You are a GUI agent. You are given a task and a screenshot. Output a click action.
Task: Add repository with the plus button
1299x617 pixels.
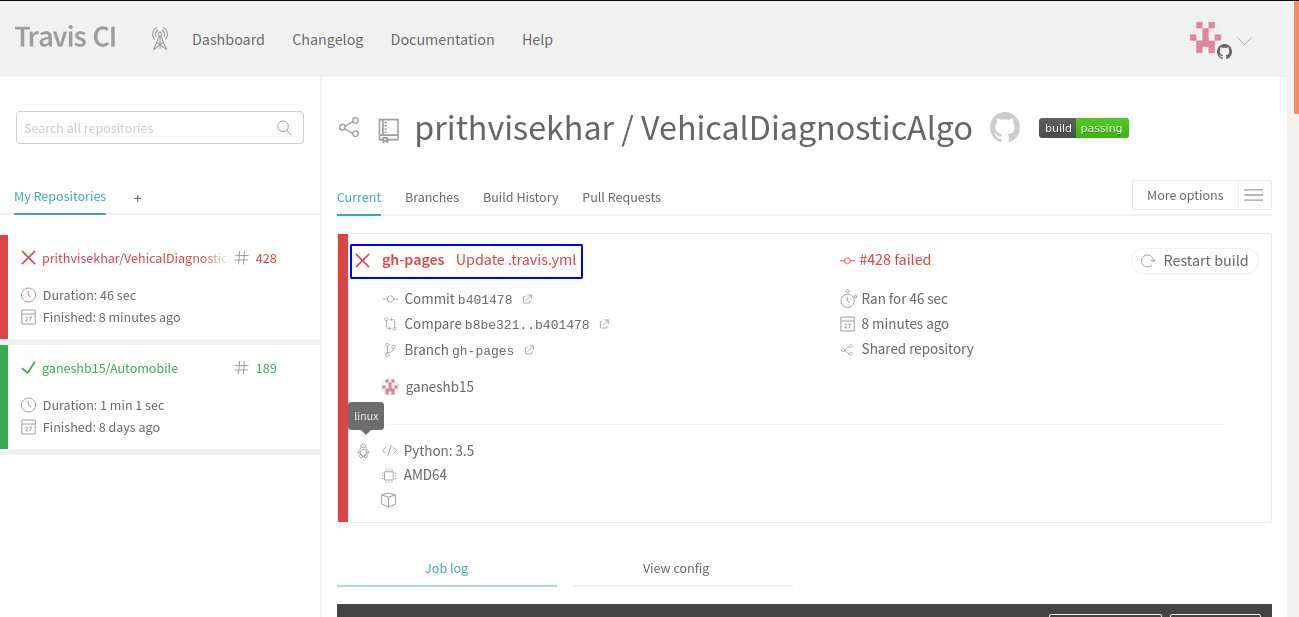(138, 198)
